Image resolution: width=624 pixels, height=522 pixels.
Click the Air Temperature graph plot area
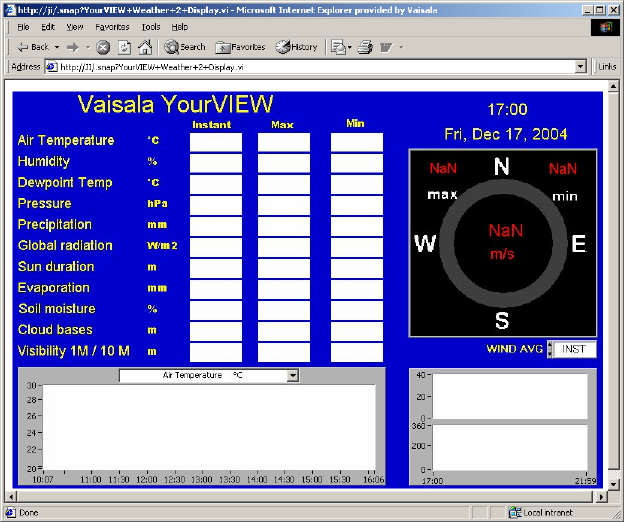(209, 427)
